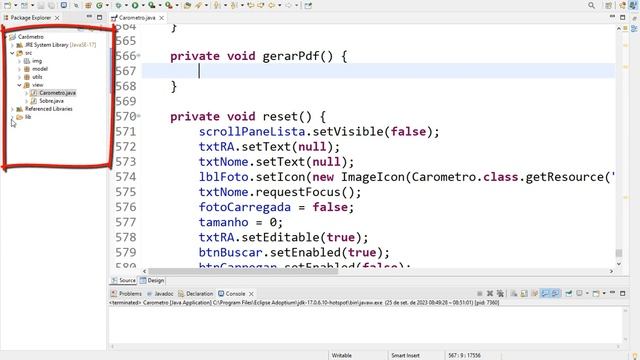Click the Writable status bar entry
Screen dimensions: 640x360
[342, 355]
